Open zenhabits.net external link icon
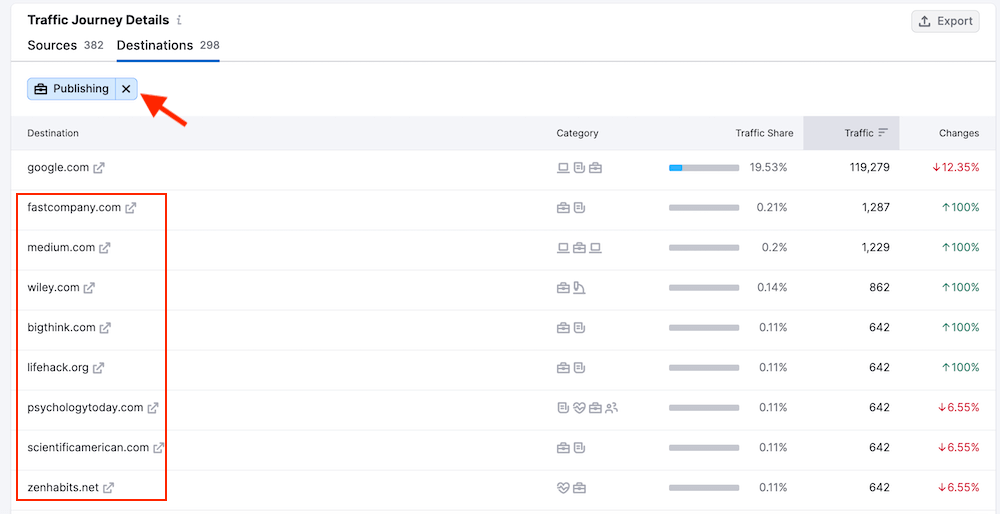The height and width of the screenshot is (514, 1000). [108, 488]
